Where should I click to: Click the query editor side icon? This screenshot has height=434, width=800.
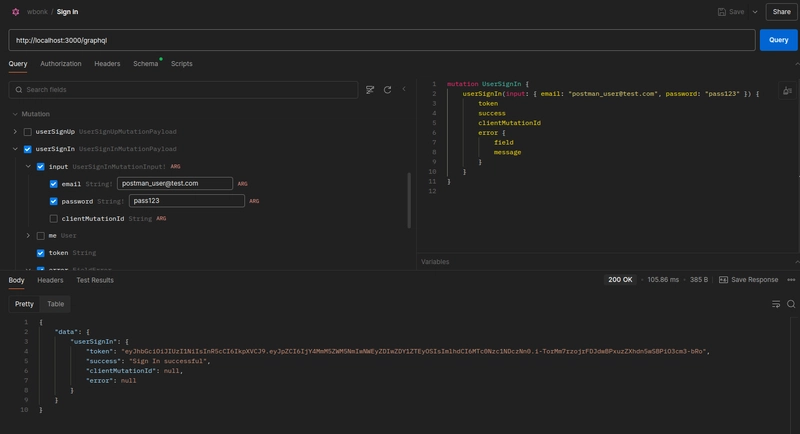pyautogui.click(x=787, y=91)
